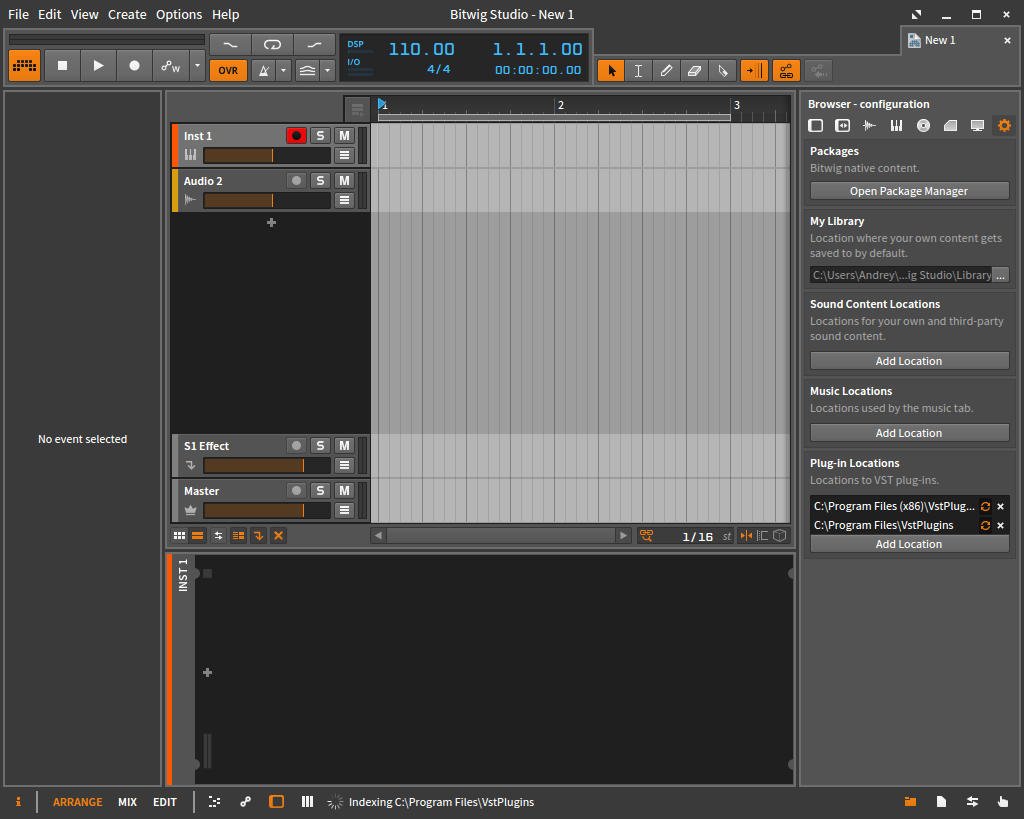
Task: Click the tempo value 110.00
Action: tap(421, 49)
